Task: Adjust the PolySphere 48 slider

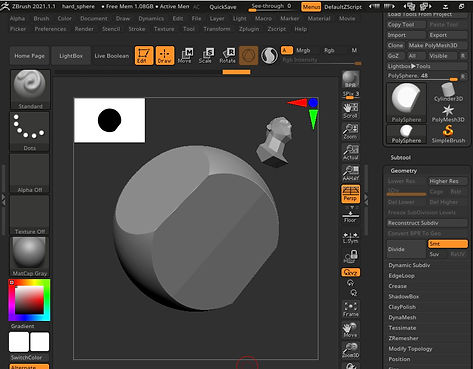Action: tap(423, 76)
